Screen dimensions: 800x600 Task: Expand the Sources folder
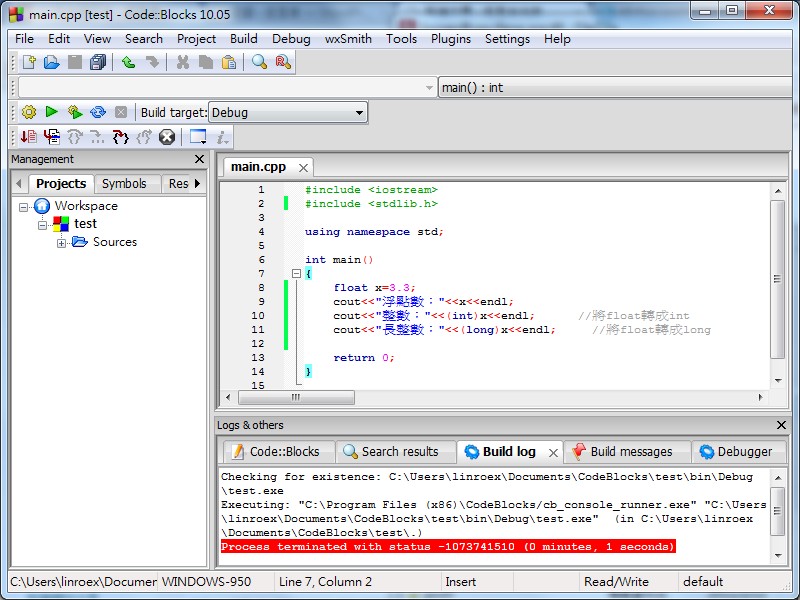tap(61, 243)
